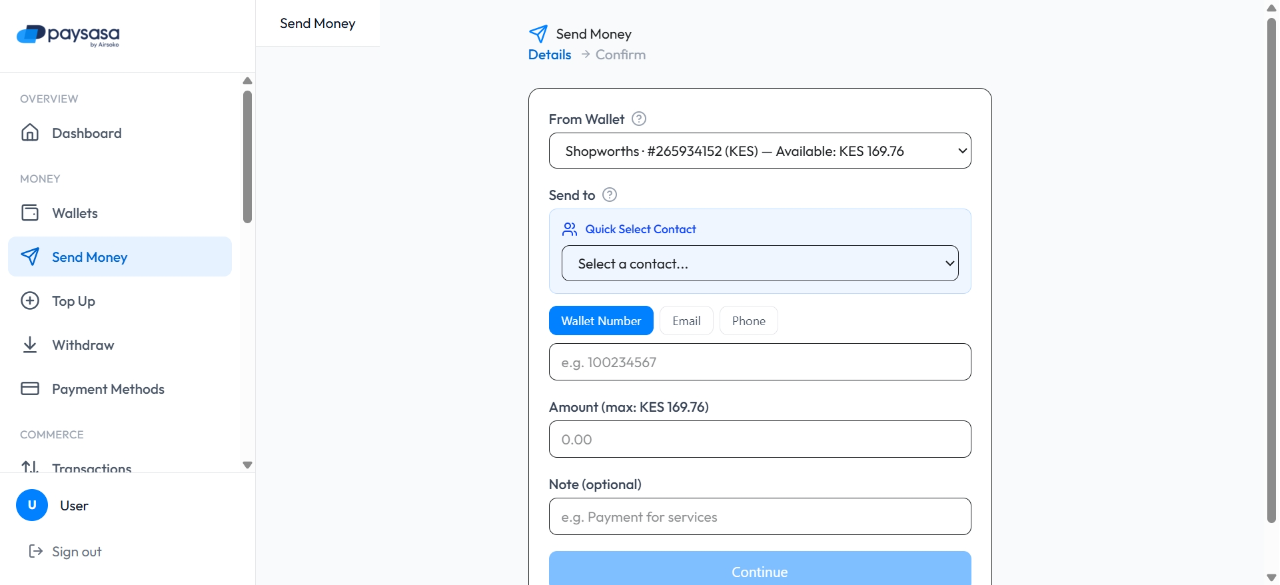Click the Amount (max: KES 169.76) label

pyautogui.click(x=629, y=407)
